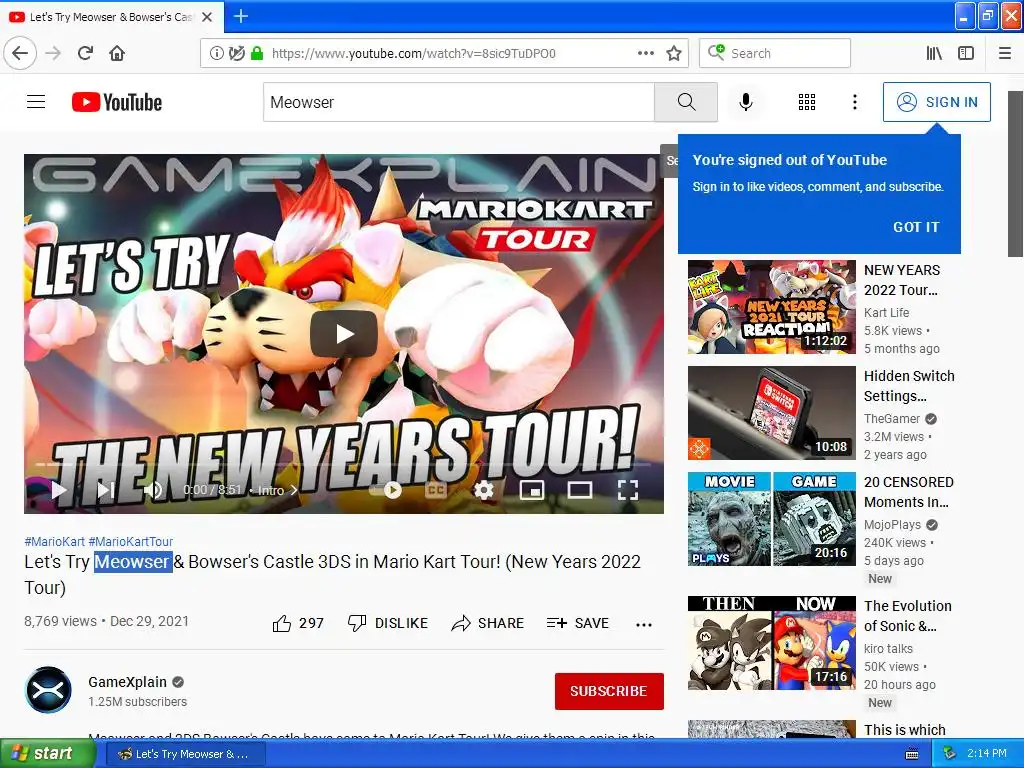The image size is (1024, 768).
Task: Enter full screen mode
Action: point(628,490)
